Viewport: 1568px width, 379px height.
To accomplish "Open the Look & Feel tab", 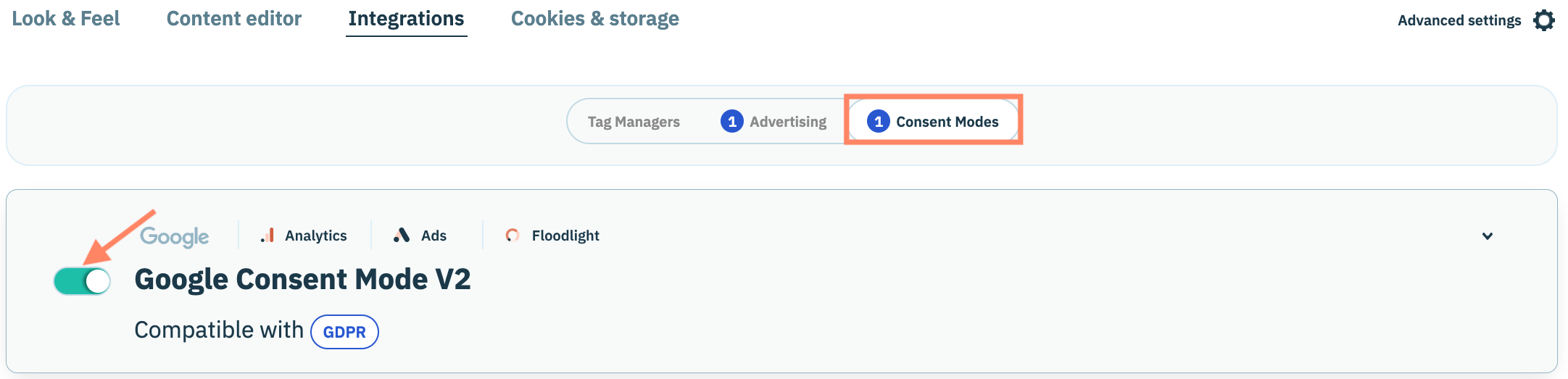I will point(66,19).
